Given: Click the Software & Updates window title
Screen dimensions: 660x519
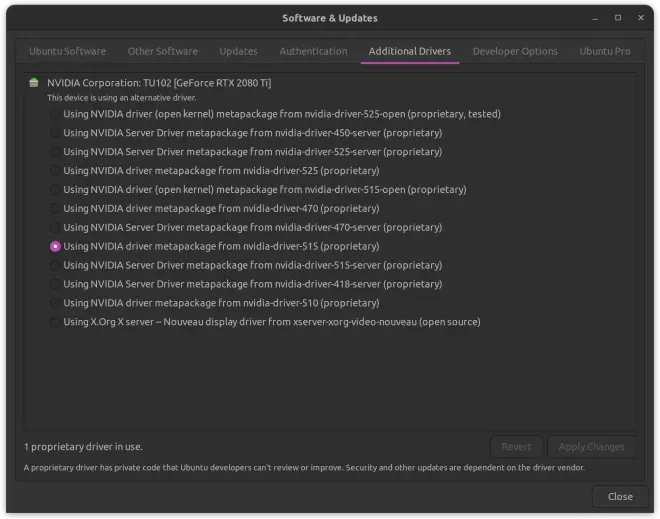Looking at the screenshot, I should [x=330, y=18].
